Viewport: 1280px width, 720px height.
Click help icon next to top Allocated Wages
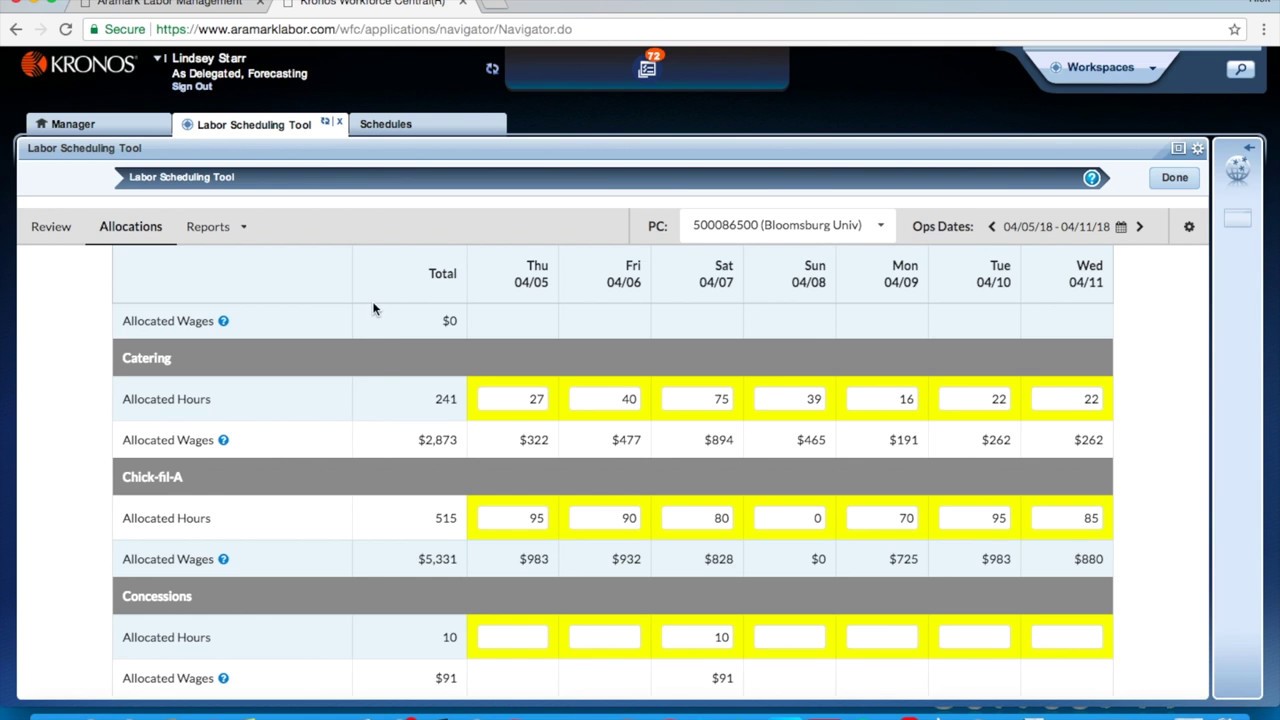pos(223,321)
